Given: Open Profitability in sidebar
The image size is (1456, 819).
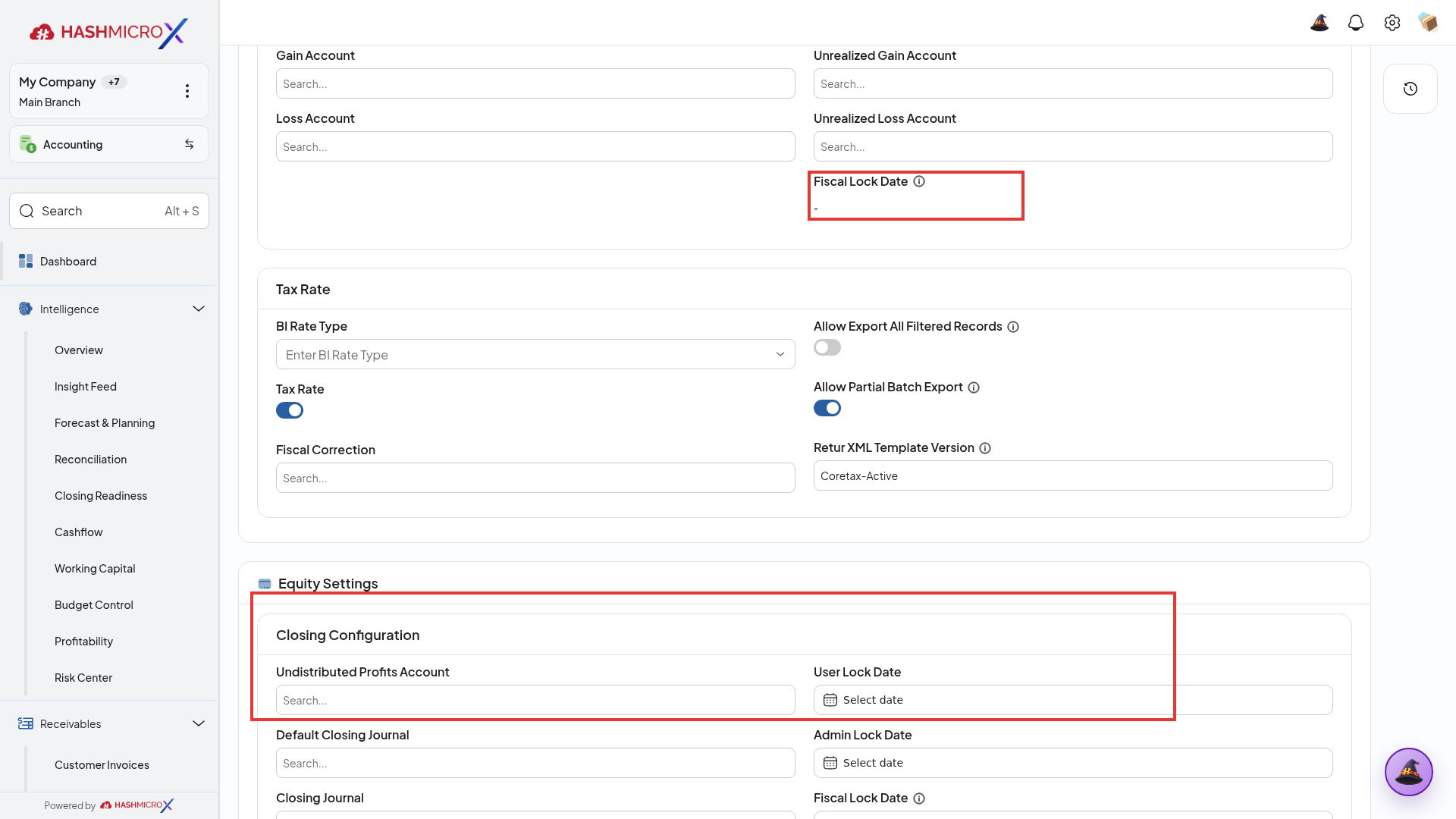Looking at the screenshot, I should [84, 642].
